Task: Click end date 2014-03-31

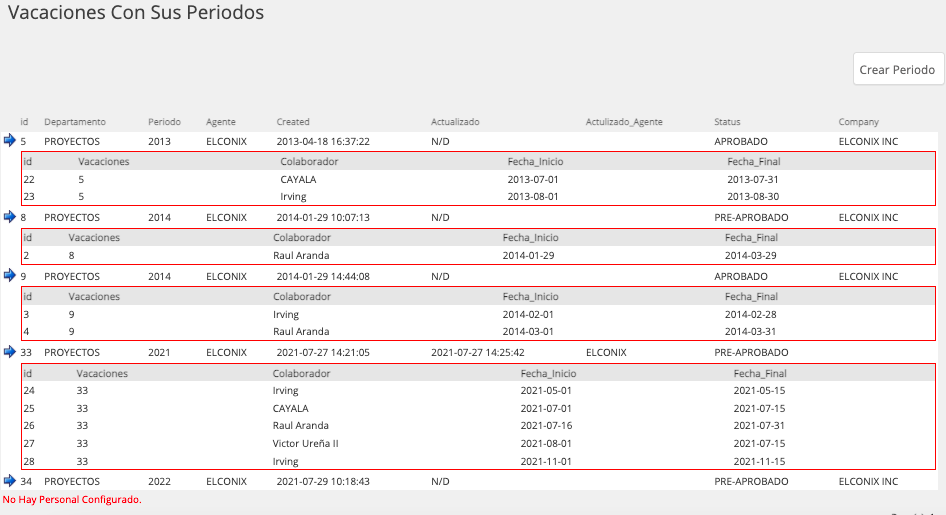Action: (751, 331)
